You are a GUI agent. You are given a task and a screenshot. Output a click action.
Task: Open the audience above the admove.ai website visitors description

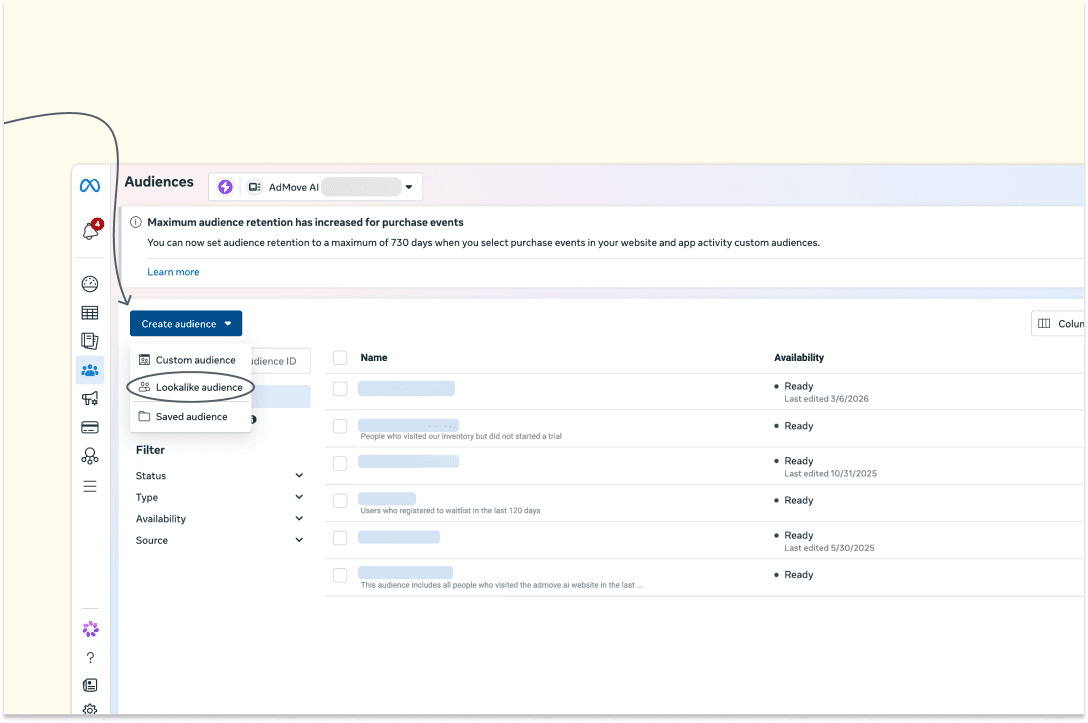click(x=406, y=572)
